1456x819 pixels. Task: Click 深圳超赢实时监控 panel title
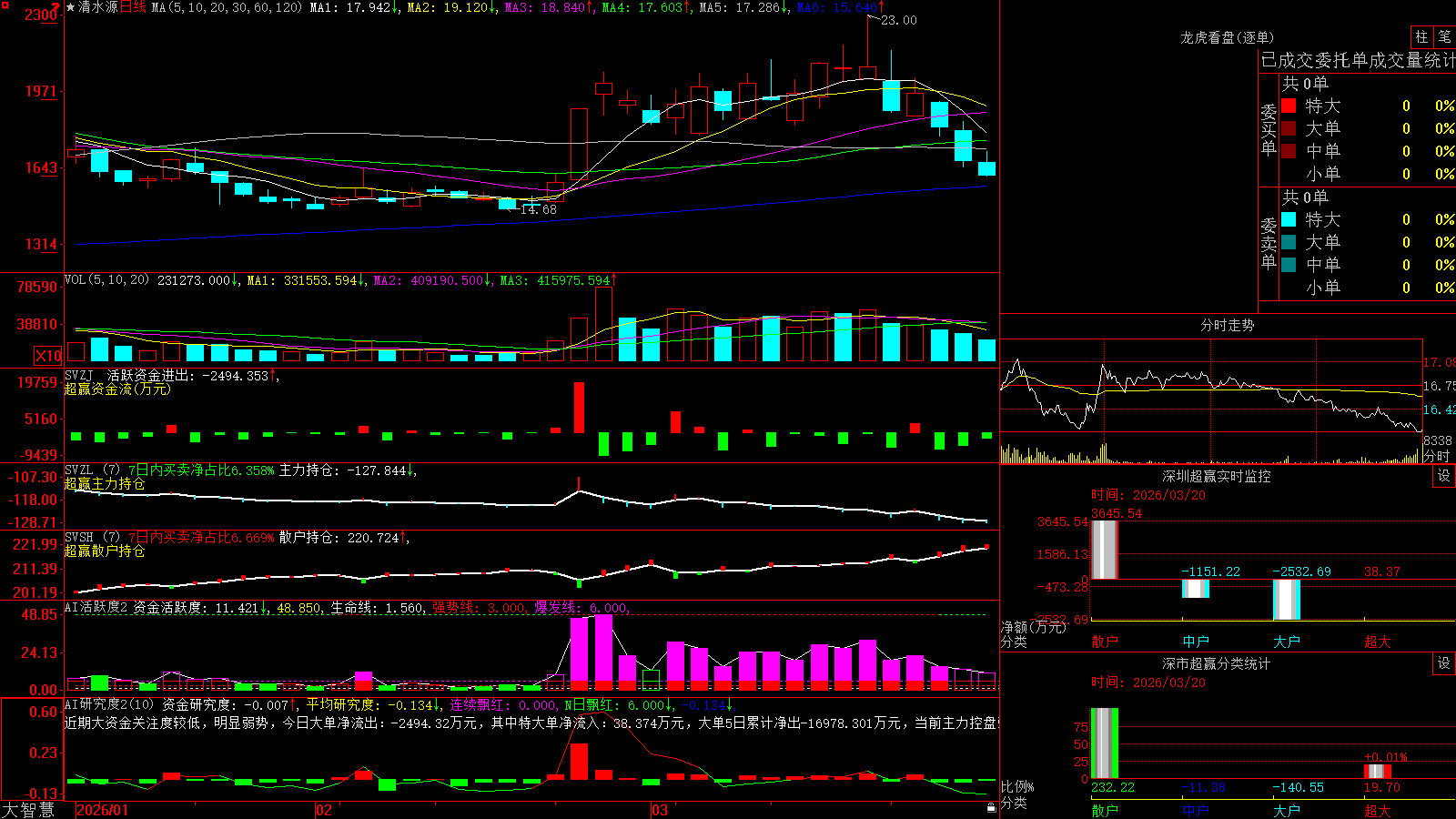pyautogui.click(x=1216, y=476)
